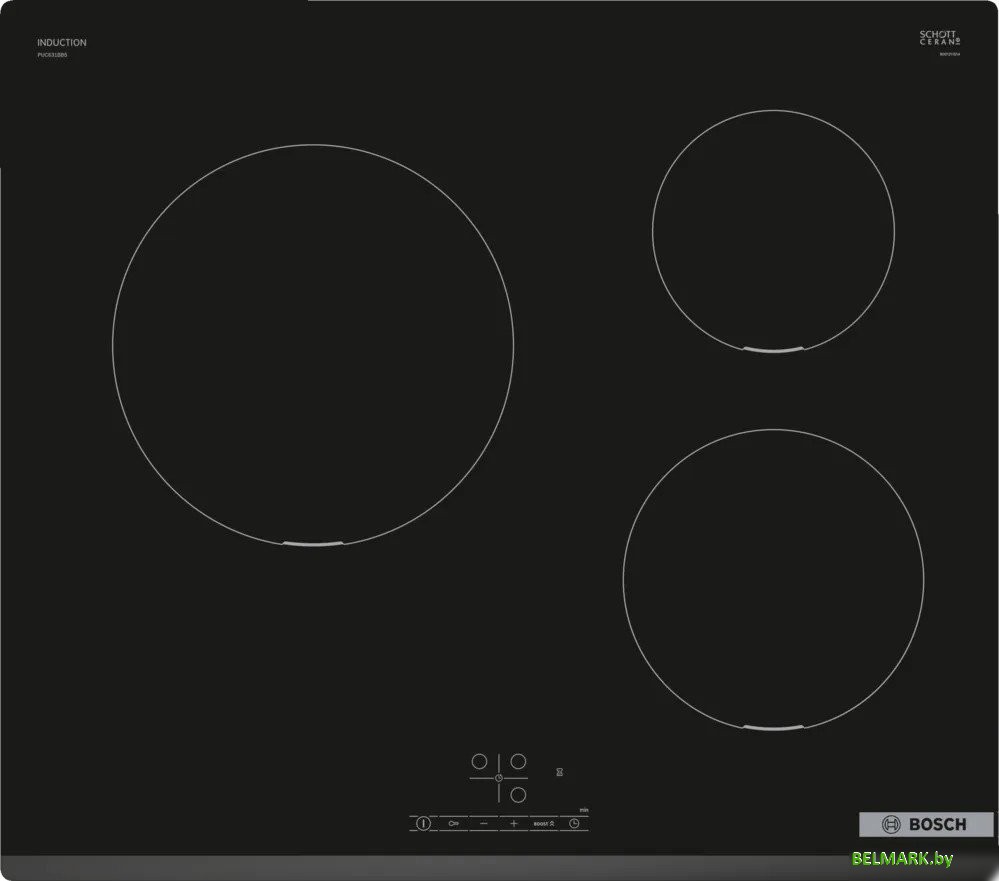This screenshot has width=999, height=881.
Task: Click the lower-right cooking zone
Action: (x=773, y=580)
